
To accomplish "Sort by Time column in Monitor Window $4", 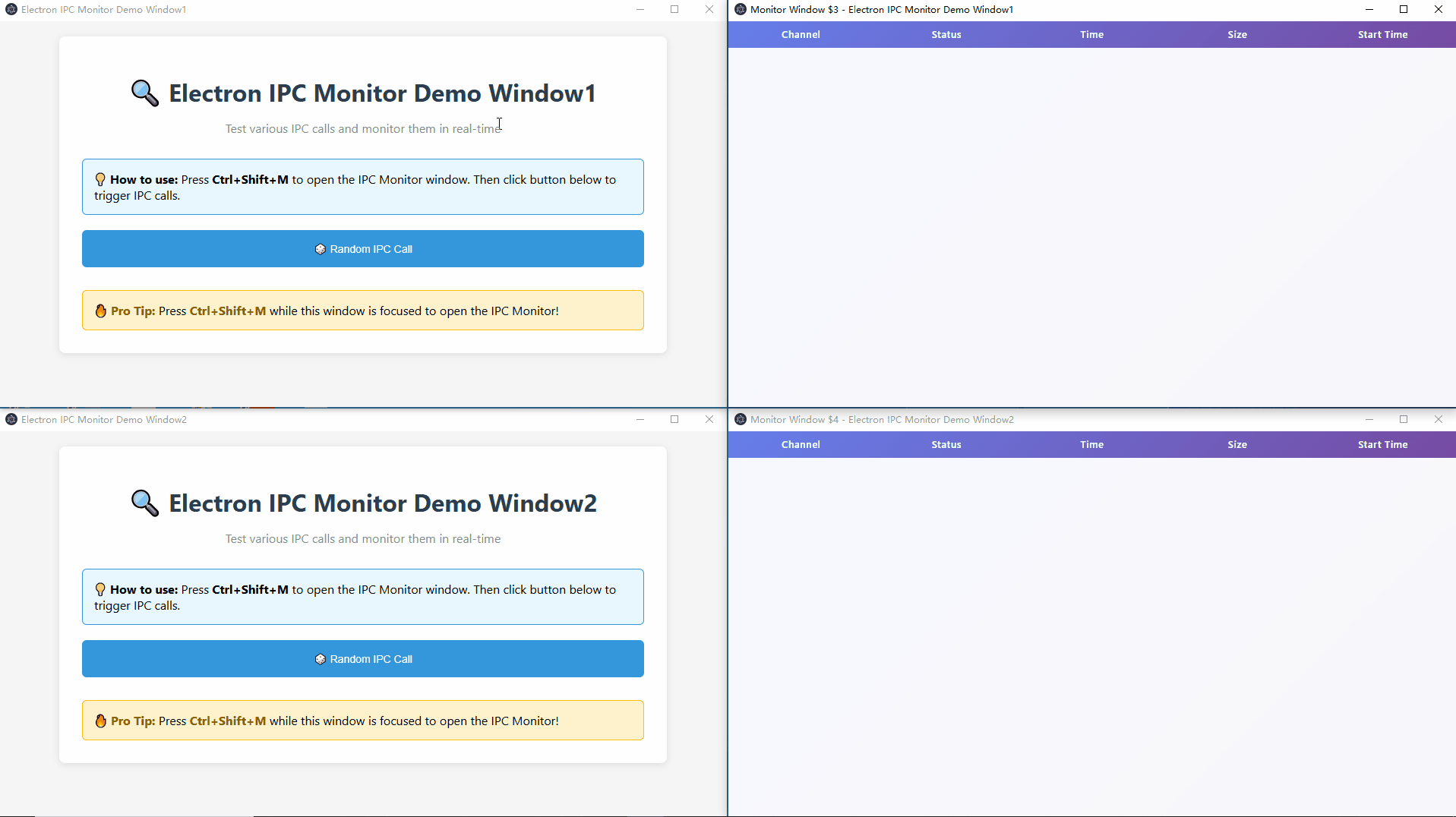I will (1091, 445).
